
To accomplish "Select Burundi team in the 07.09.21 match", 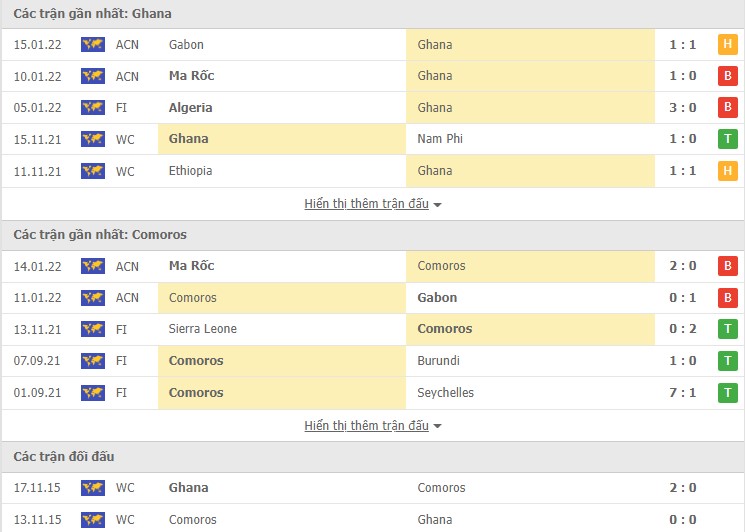I will [x=440, y=361].
